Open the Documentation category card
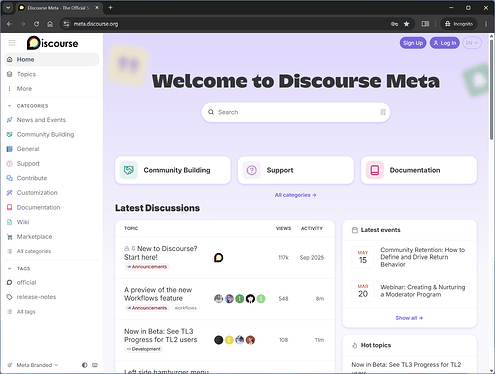 tap(419, 170)
